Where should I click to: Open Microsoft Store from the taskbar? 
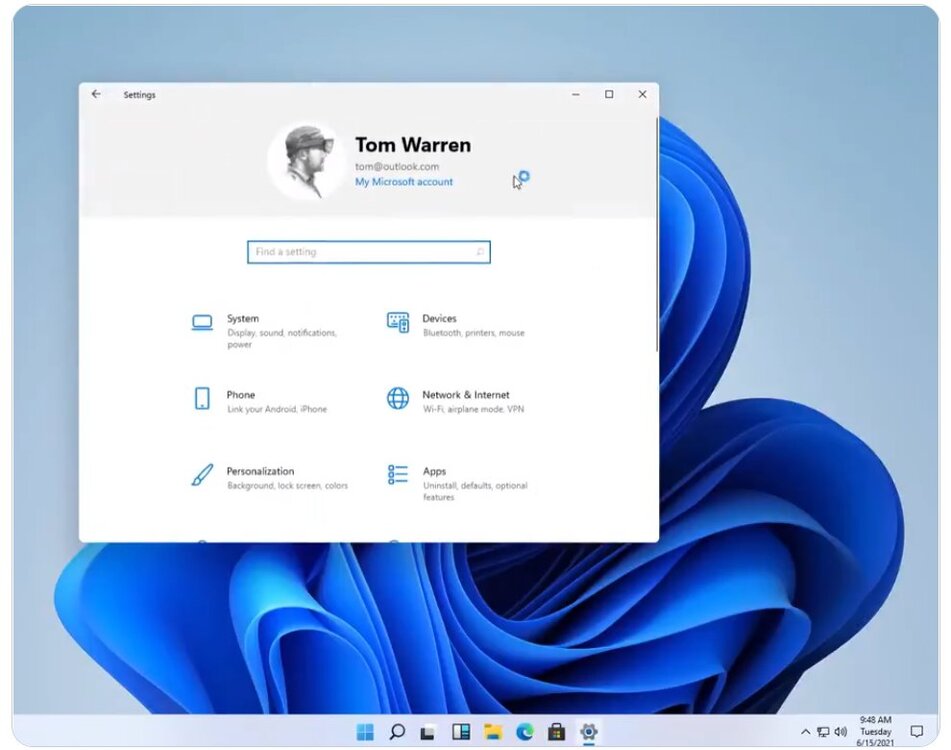[x=556, y=732]
